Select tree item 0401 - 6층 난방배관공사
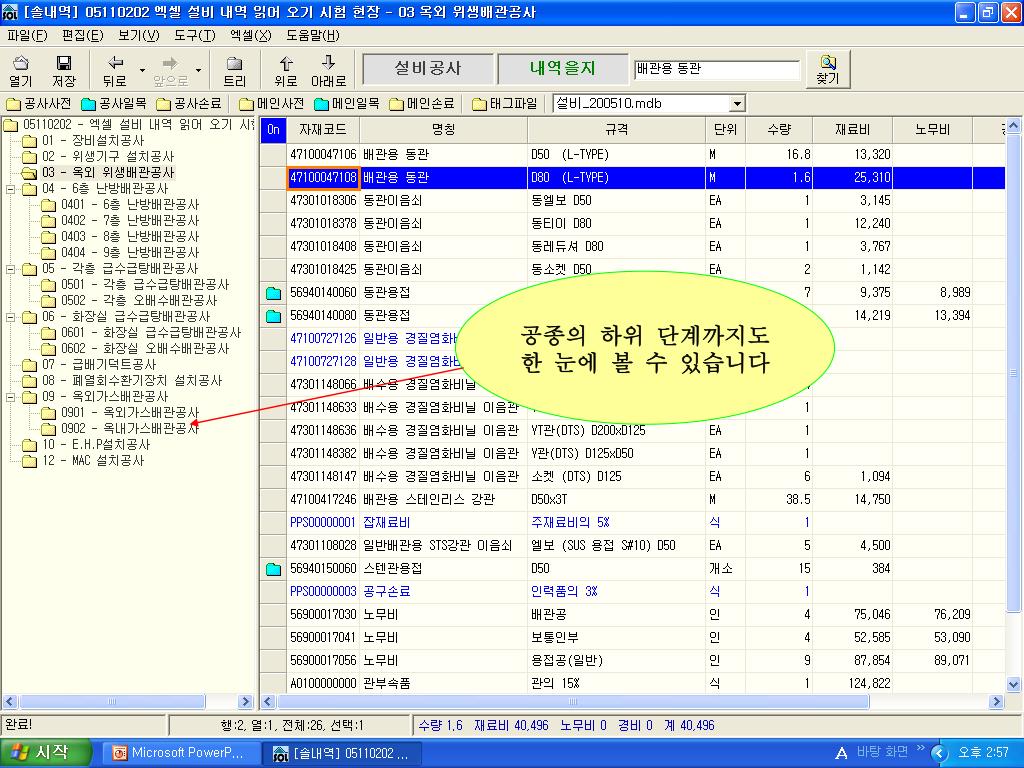The image size is (1024, 768). click(x=130, y=205)
